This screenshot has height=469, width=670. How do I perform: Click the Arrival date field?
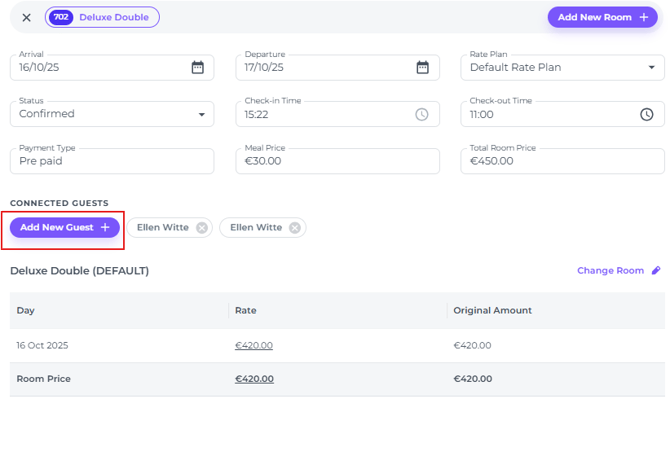(x=100, y=68)
